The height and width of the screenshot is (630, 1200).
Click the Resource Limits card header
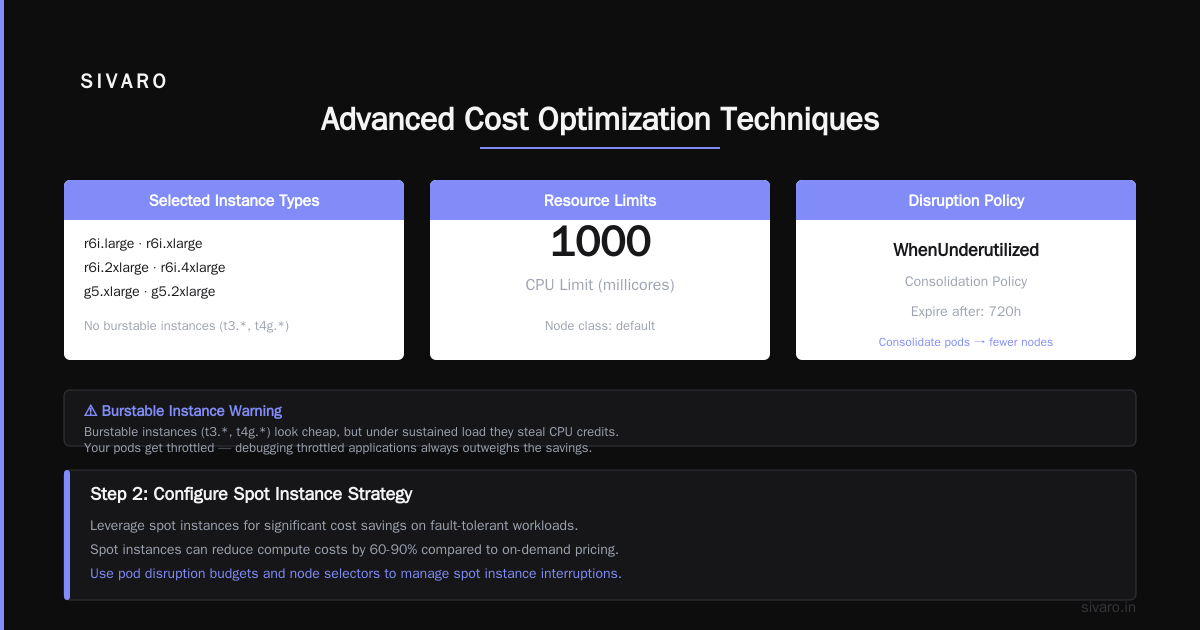tap(600, 200)
